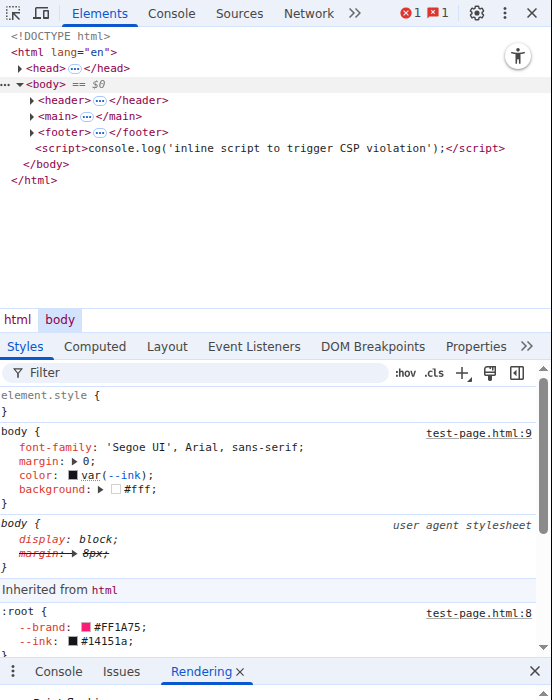Click the accessibility tree toggle button
Viewport: 552px width, 700px height.
point(518,57)
